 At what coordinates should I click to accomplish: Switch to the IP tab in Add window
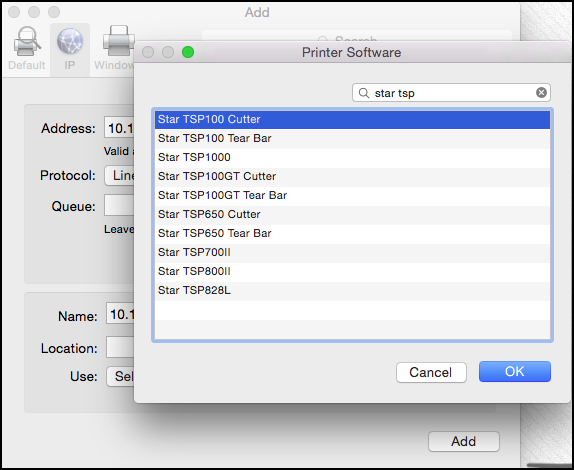coord(70,49)
